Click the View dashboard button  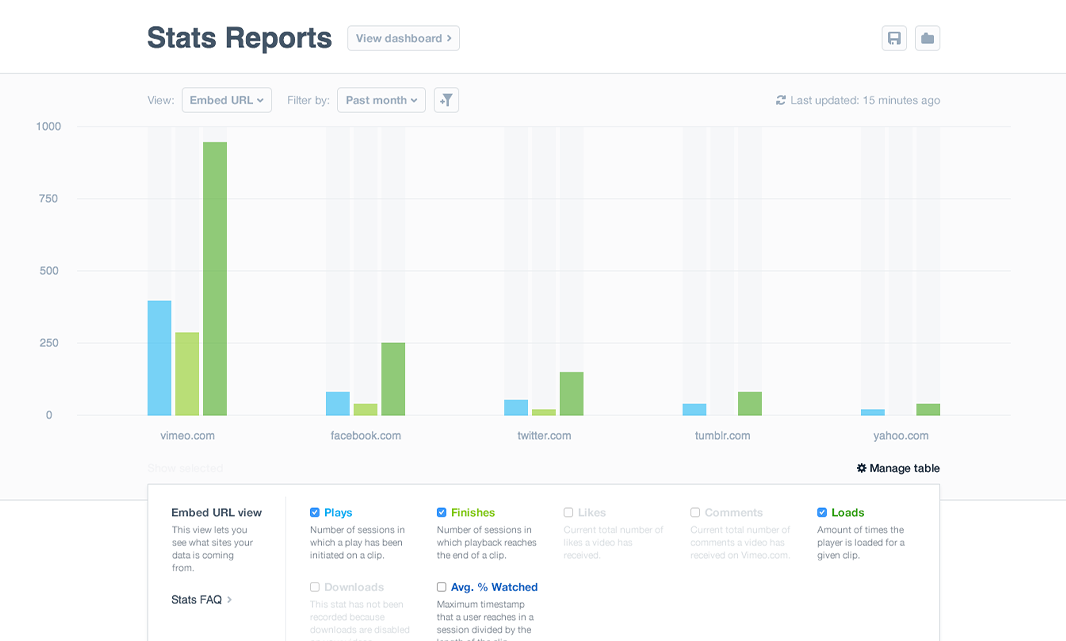point(403,38)
